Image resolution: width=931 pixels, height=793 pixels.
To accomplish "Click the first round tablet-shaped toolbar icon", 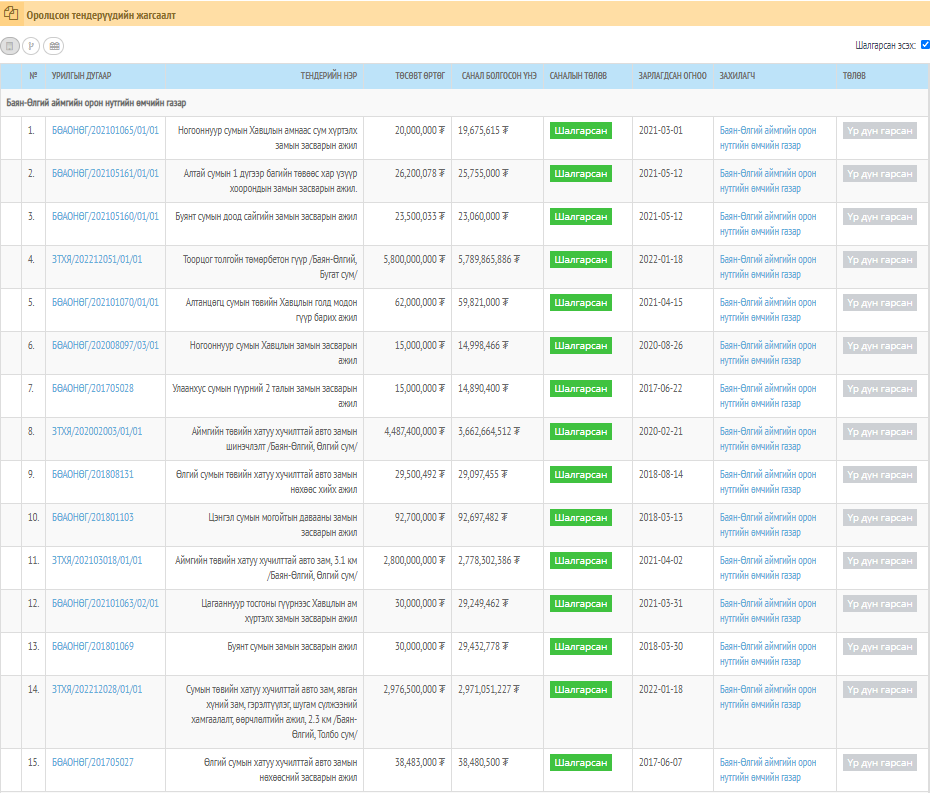I will [x=10, y=45].
